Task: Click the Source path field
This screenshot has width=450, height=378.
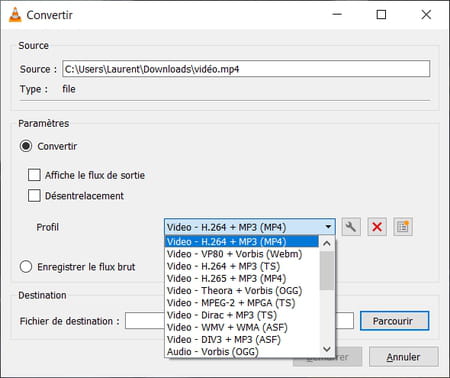Action: (x=246, y=69)
